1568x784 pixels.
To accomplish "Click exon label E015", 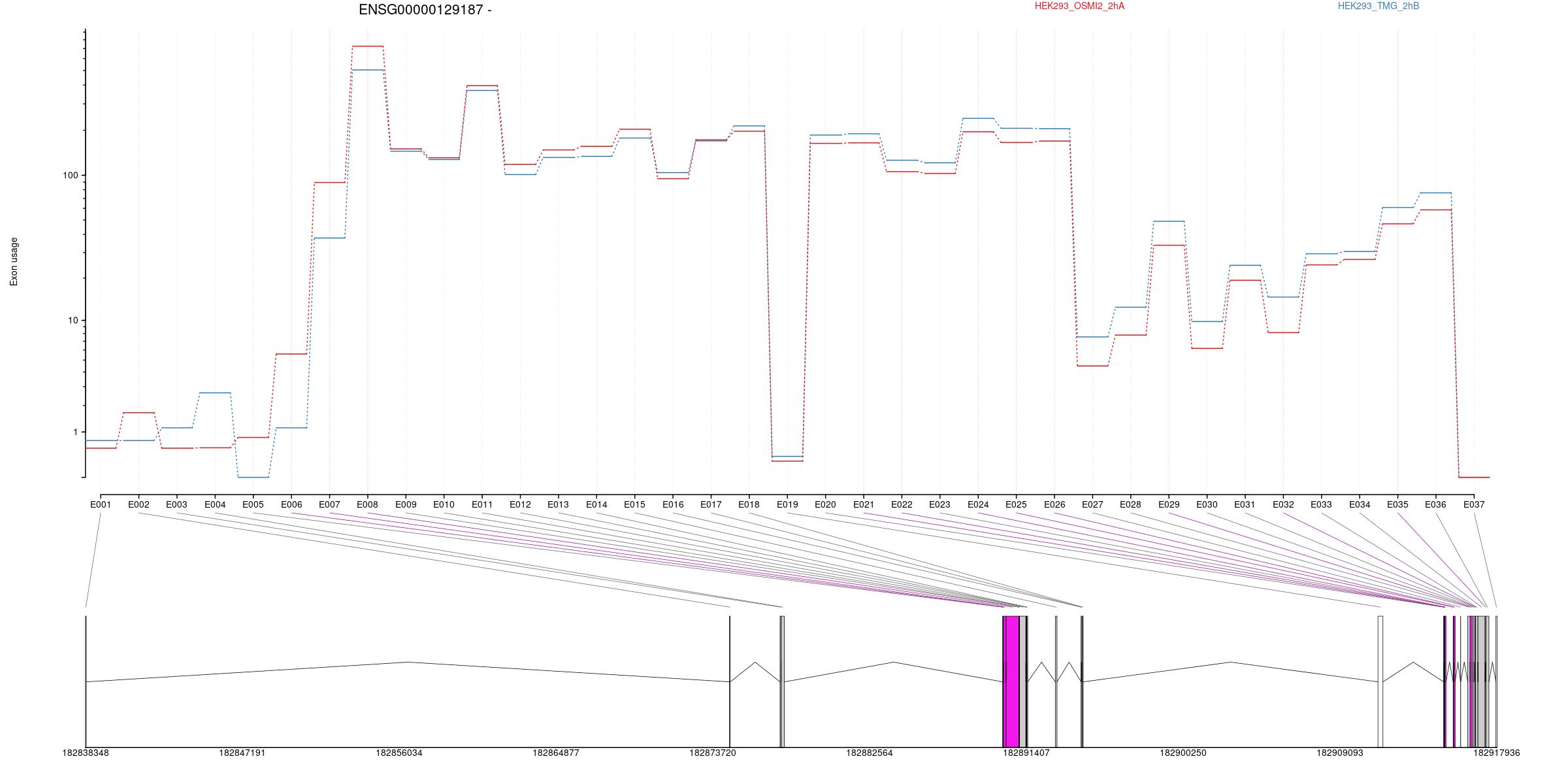I will pyautogui.click(x=634, y=504).
